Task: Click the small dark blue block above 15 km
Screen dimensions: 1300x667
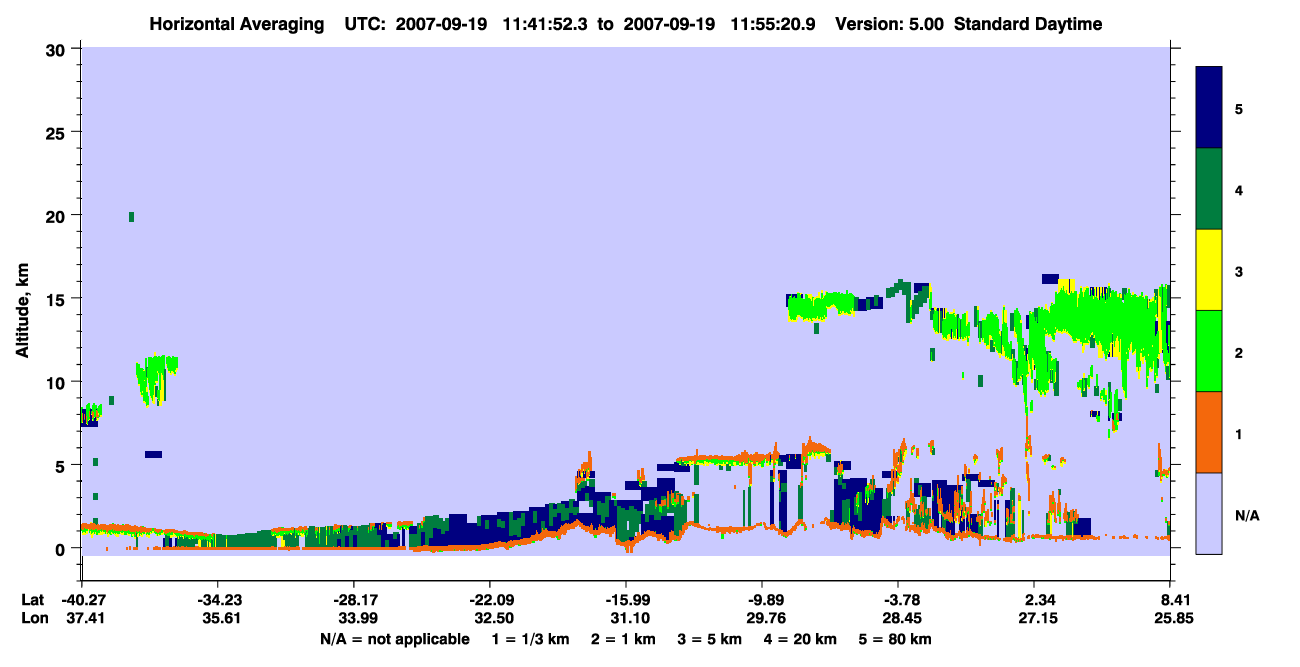Action: 1050,279
